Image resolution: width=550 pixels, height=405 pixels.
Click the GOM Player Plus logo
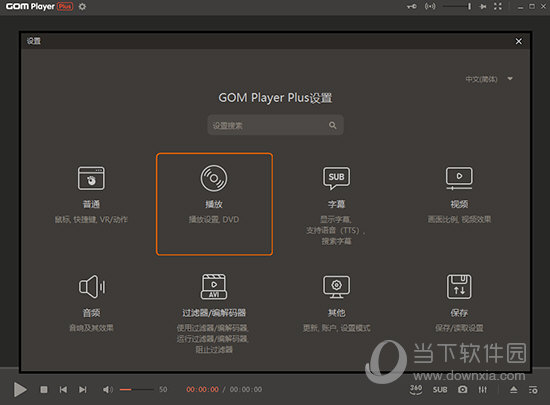[40, 7]
